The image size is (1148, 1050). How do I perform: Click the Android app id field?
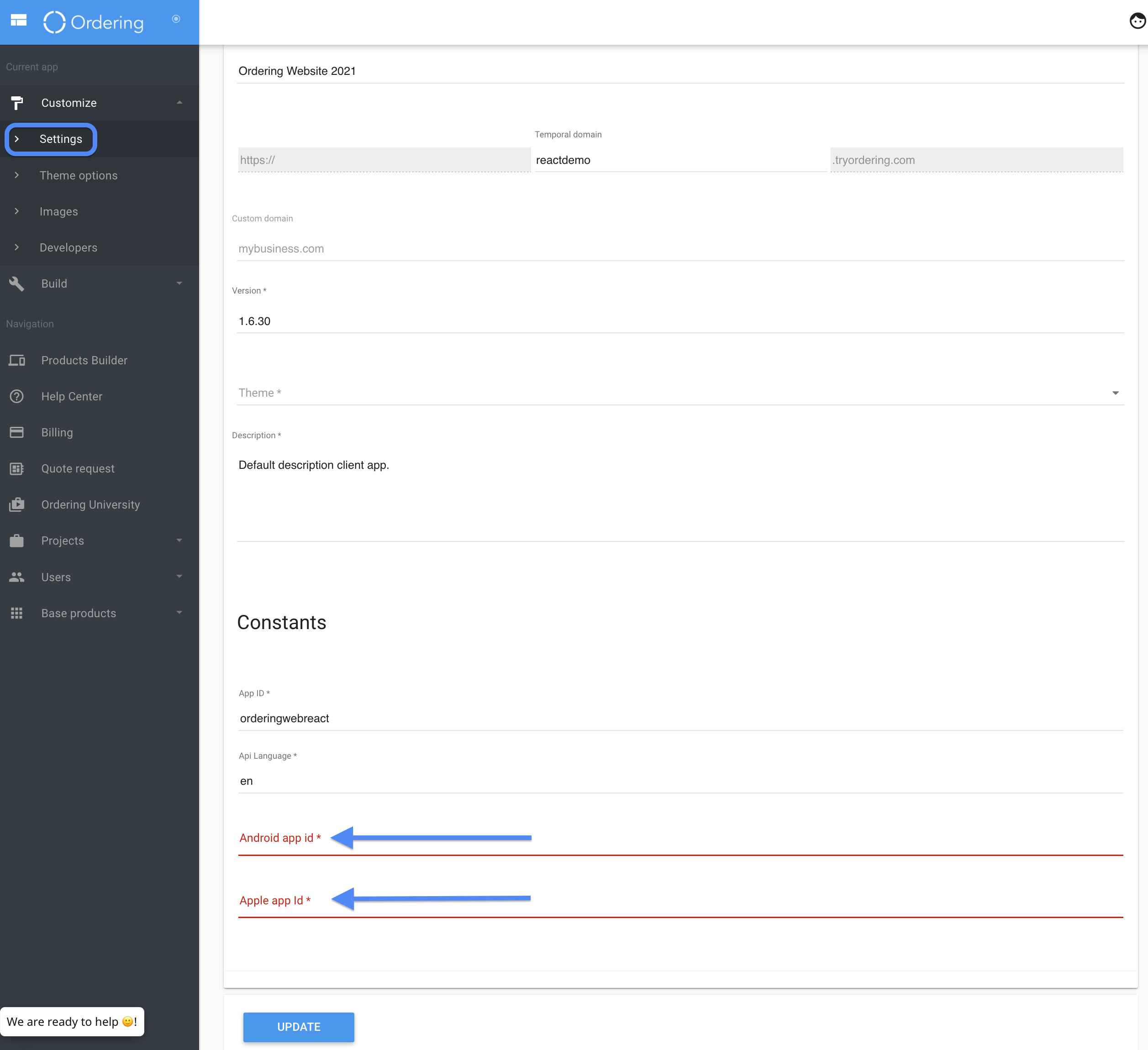[680, 838]
